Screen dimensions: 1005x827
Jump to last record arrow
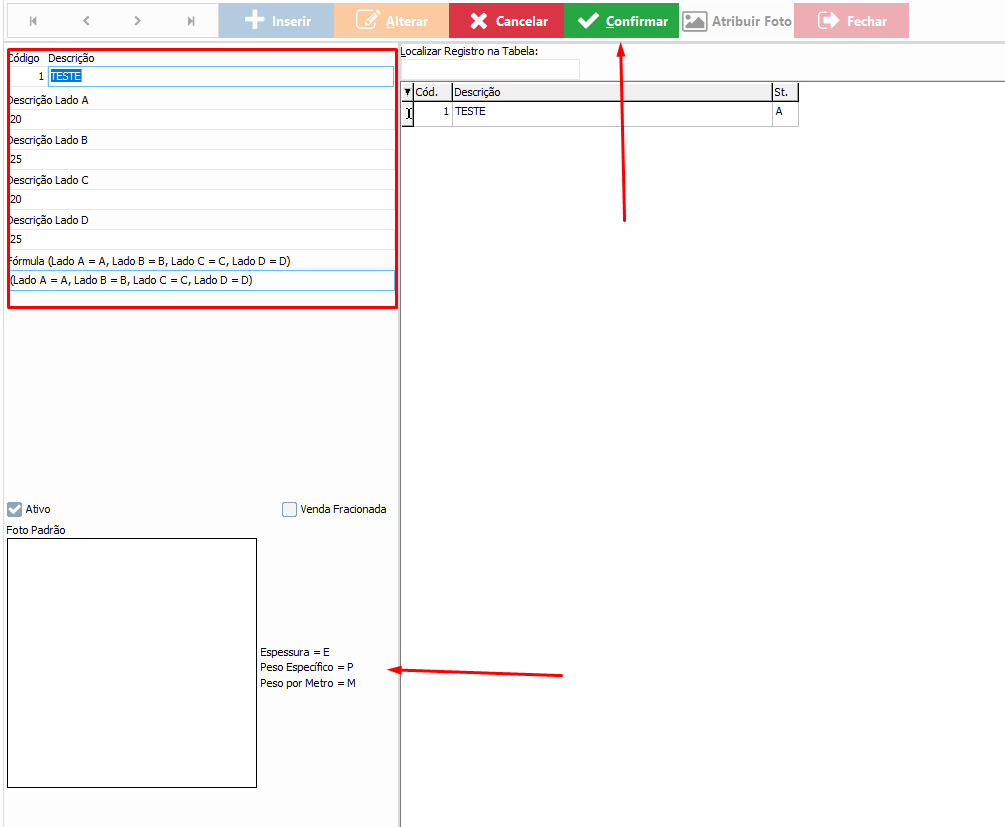tap(191, 21)
